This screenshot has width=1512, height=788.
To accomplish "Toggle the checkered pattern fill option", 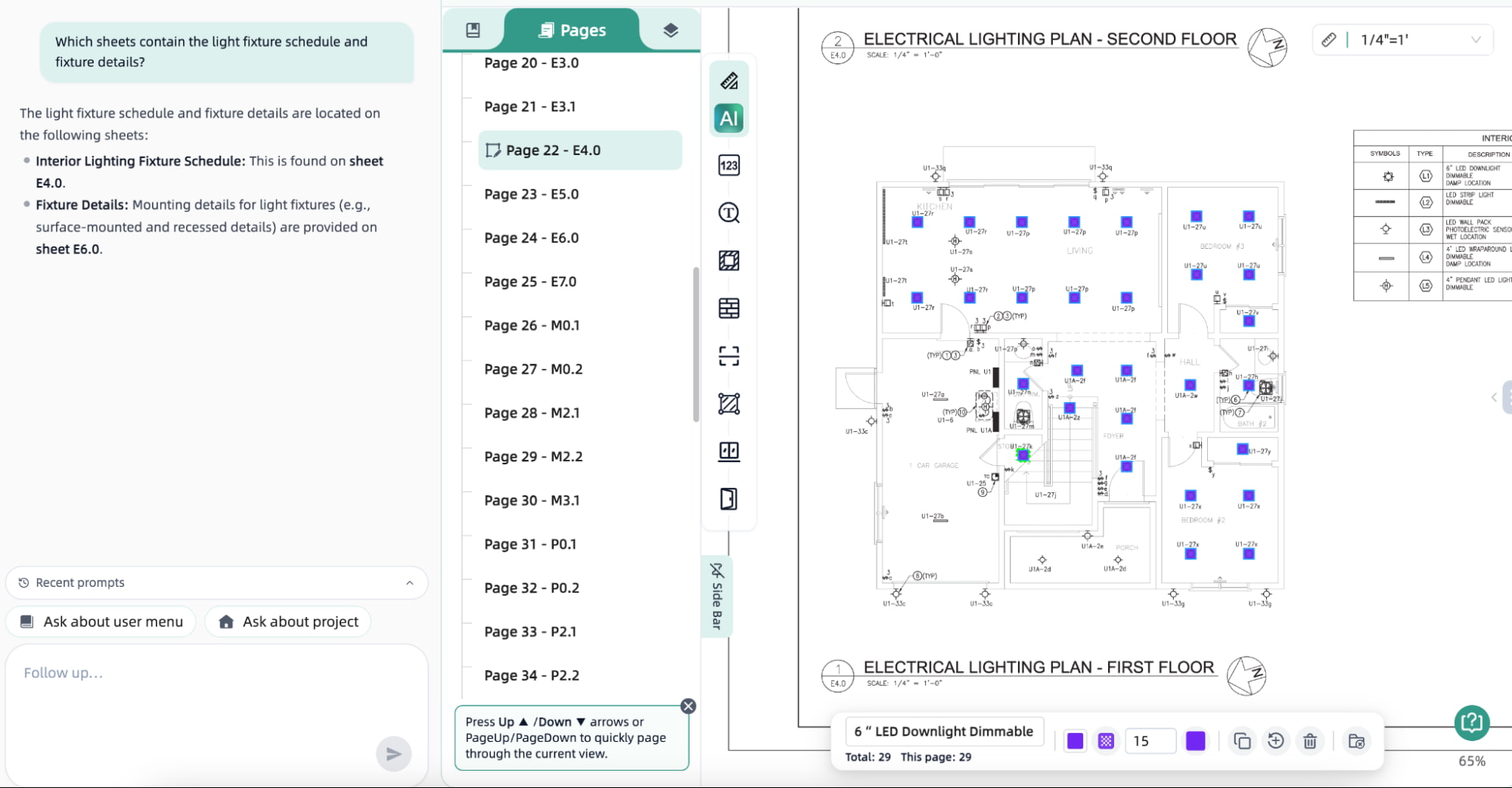I will [x=1106, y=741].
